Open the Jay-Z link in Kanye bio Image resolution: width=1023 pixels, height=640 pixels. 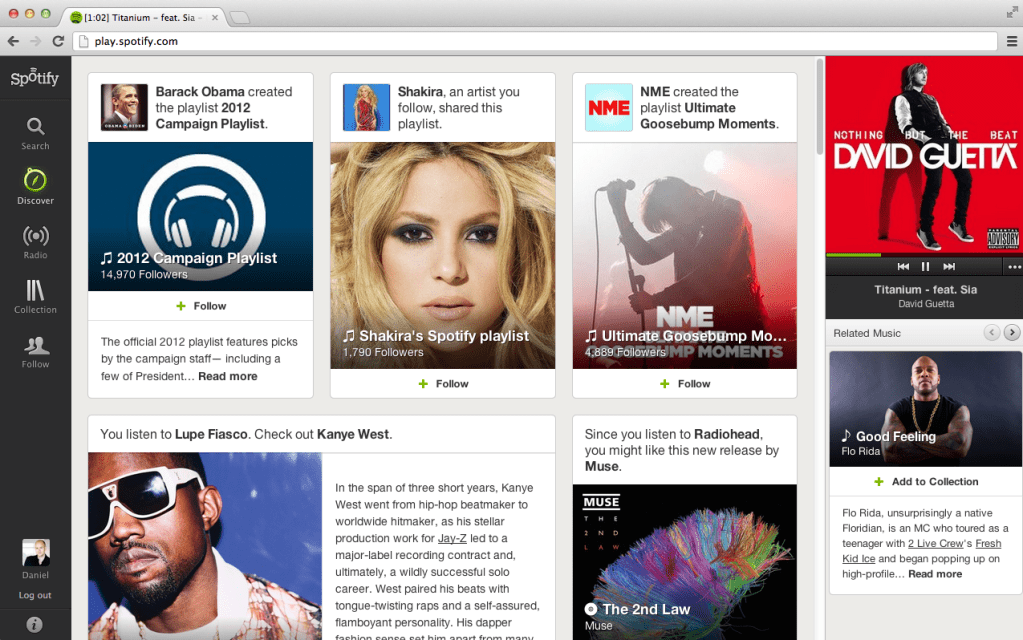[x=452, y=539]
